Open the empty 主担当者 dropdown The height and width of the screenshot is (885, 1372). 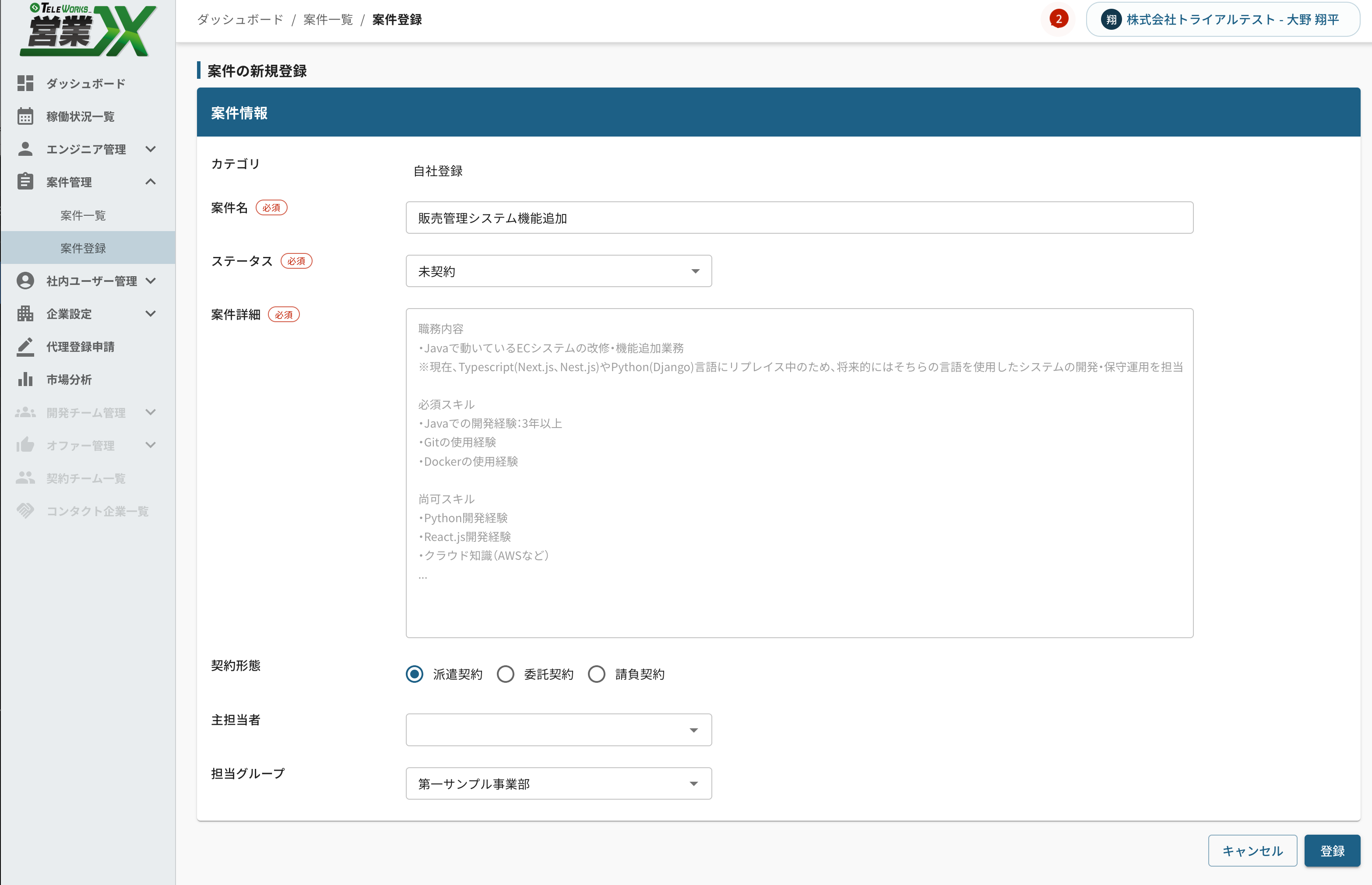click(x=558, y=730)
